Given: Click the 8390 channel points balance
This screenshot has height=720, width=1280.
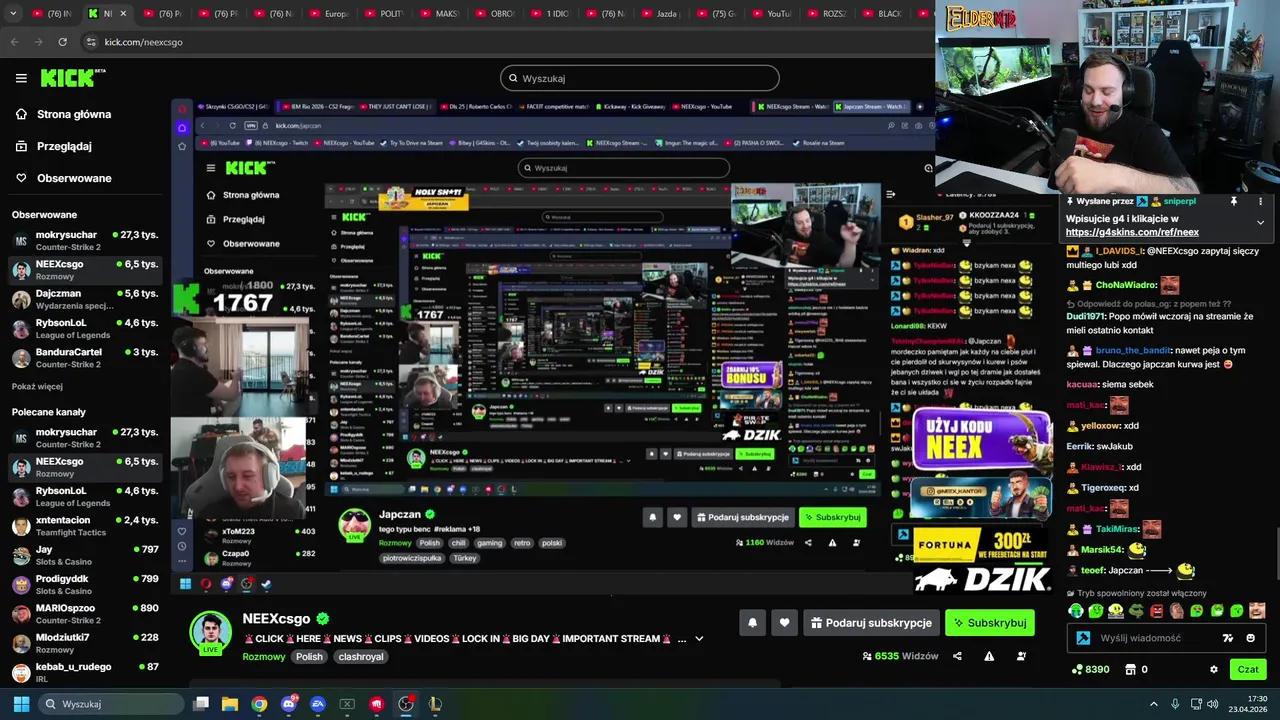Looking at the screenshot, I should coord(1090,670).
